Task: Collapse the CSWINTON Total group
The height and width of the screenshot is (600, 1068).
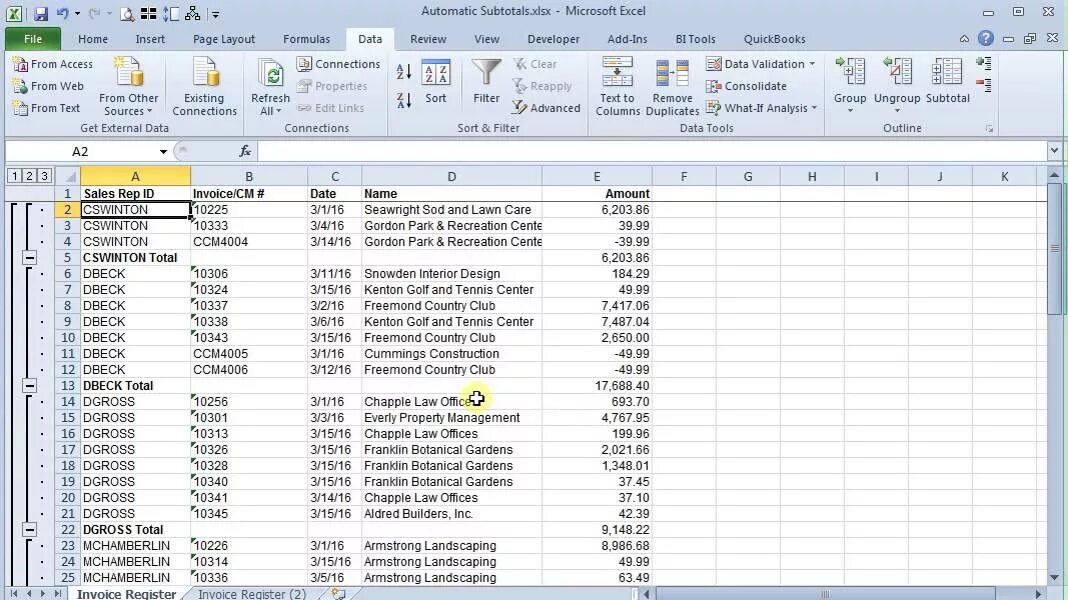Action: click(x=29, y=257)
